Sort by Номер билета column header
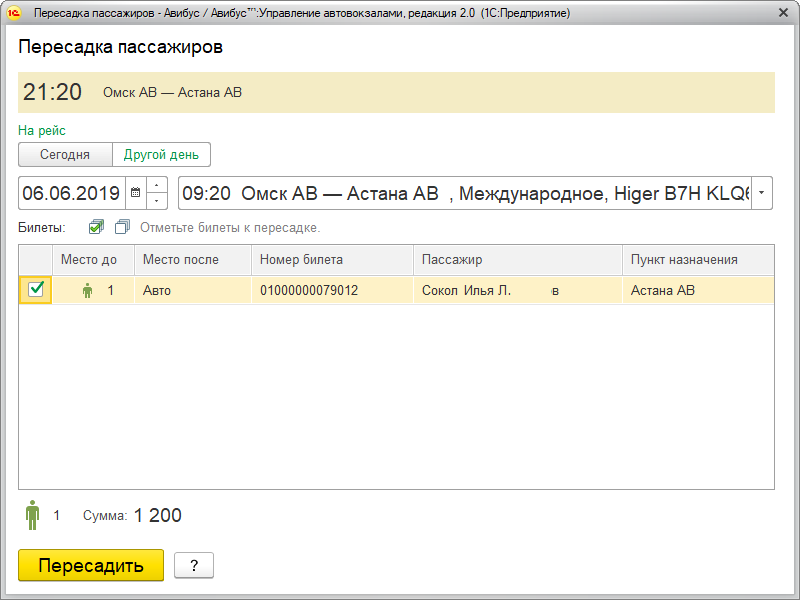This screenshot has height=600, width=800. [x=331, y=260]
